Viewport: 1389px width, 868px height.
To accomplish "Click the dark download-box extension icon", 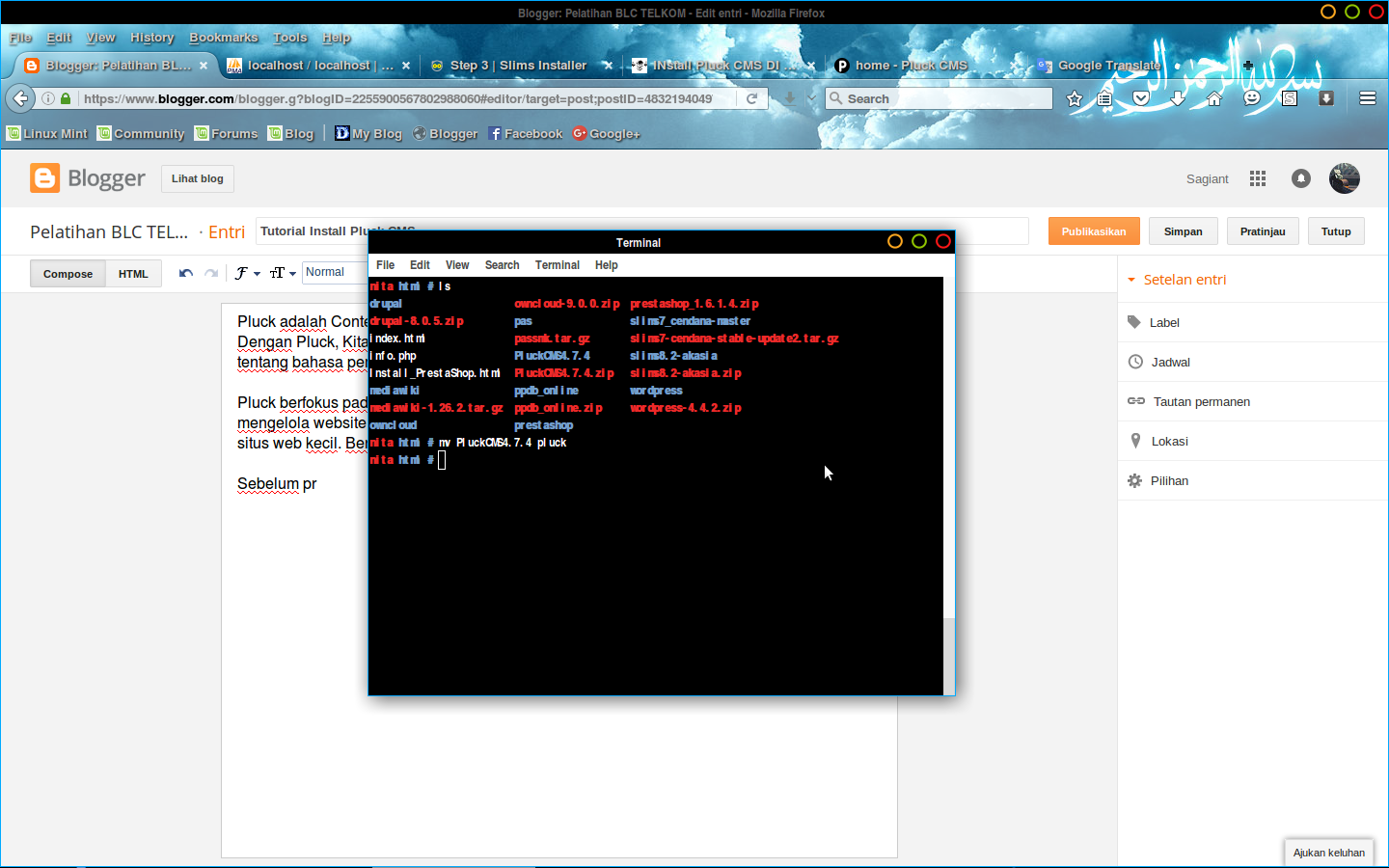I will (1326, 98).
